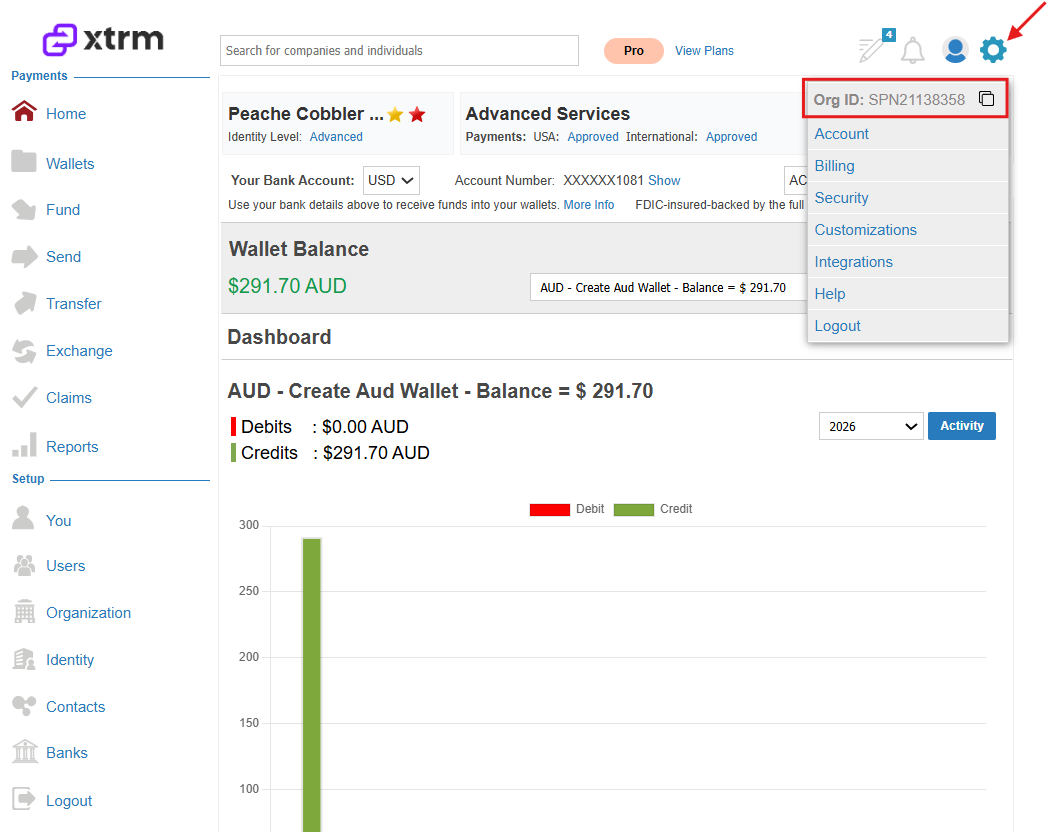Click the Reports bar chart icon

click(24, 445)
